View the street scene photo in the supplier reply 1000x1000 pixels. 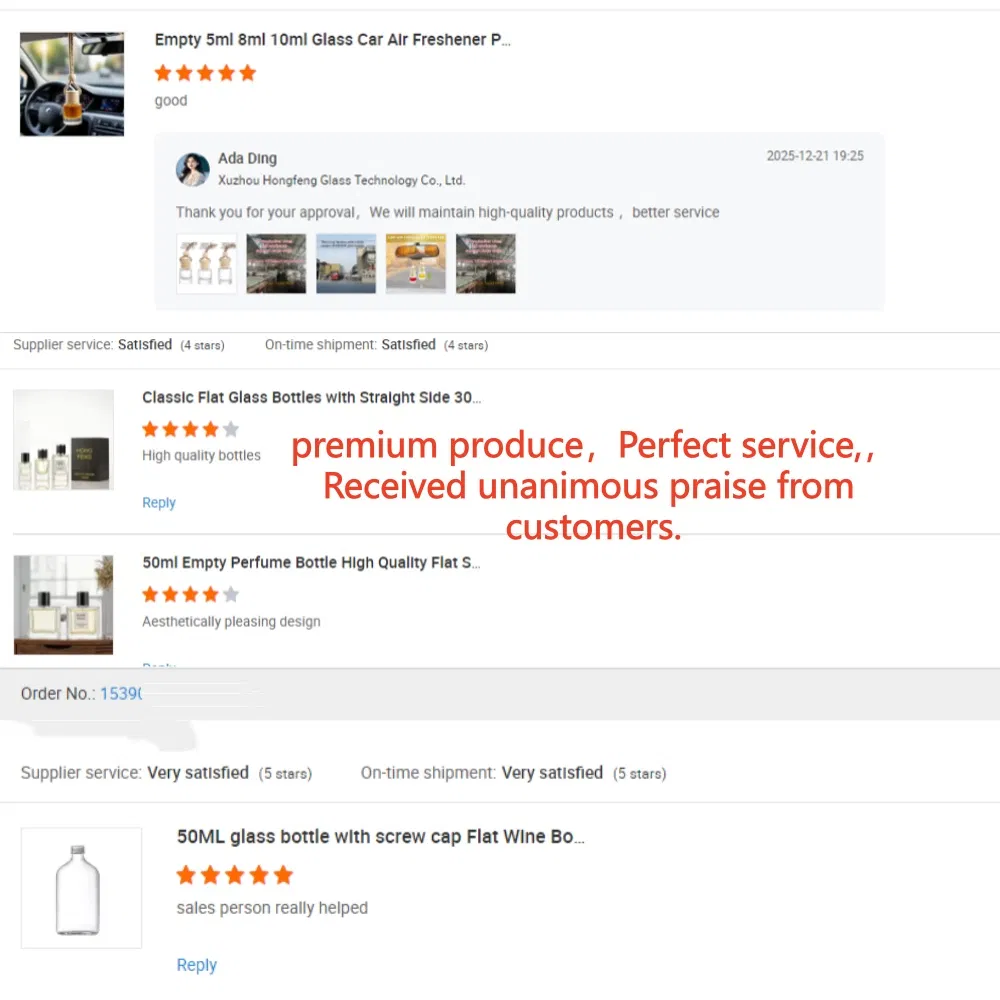346,264
